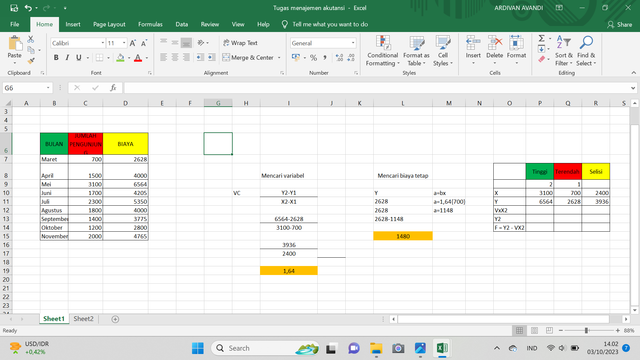
Task: Switch to Page Layout view in status bar
Action: tap(534, 330)
